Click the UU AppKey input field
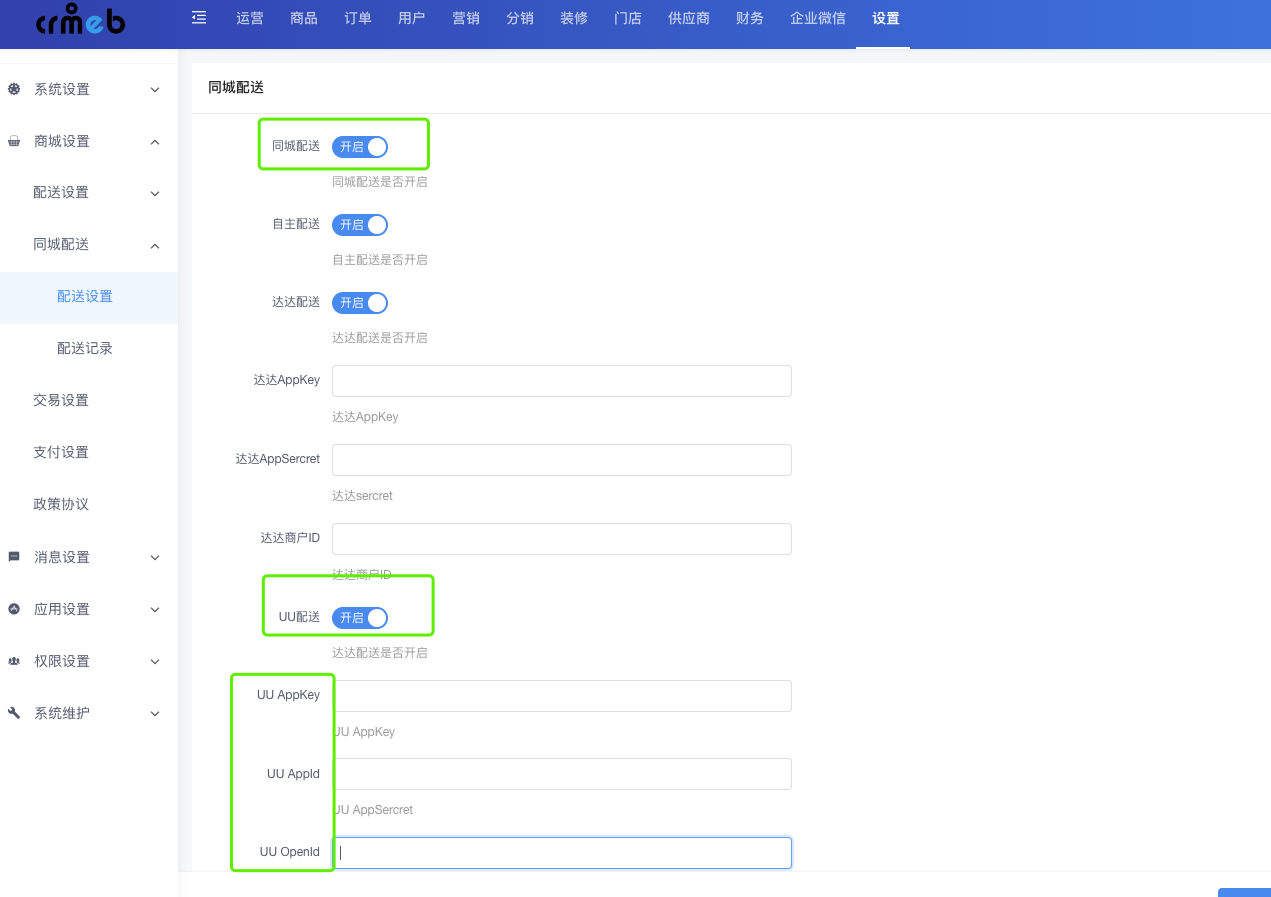Screen dimensions: 1271x897 (562, 696)
